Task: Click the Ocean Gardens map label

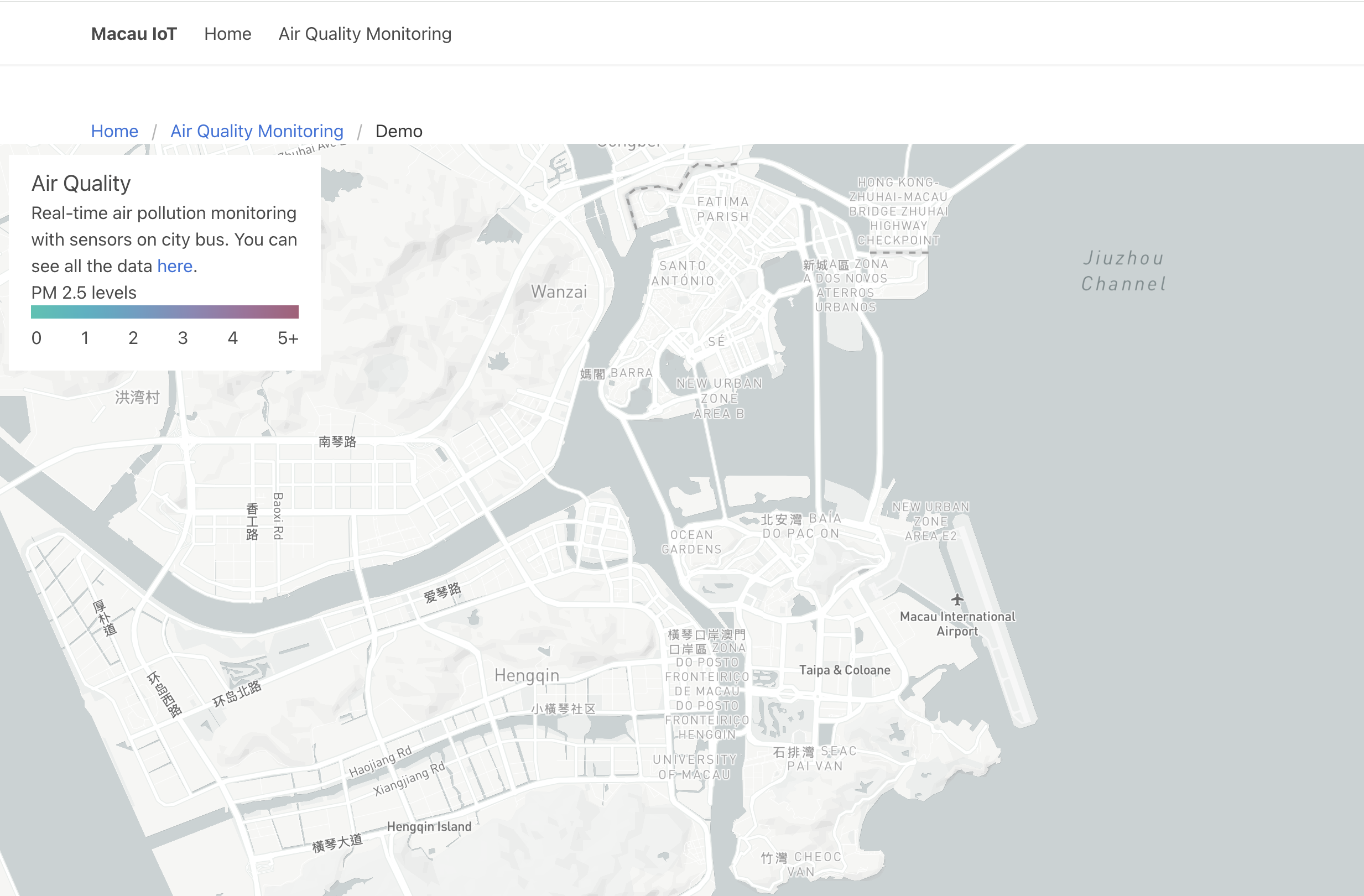Action: coord(692,541)
